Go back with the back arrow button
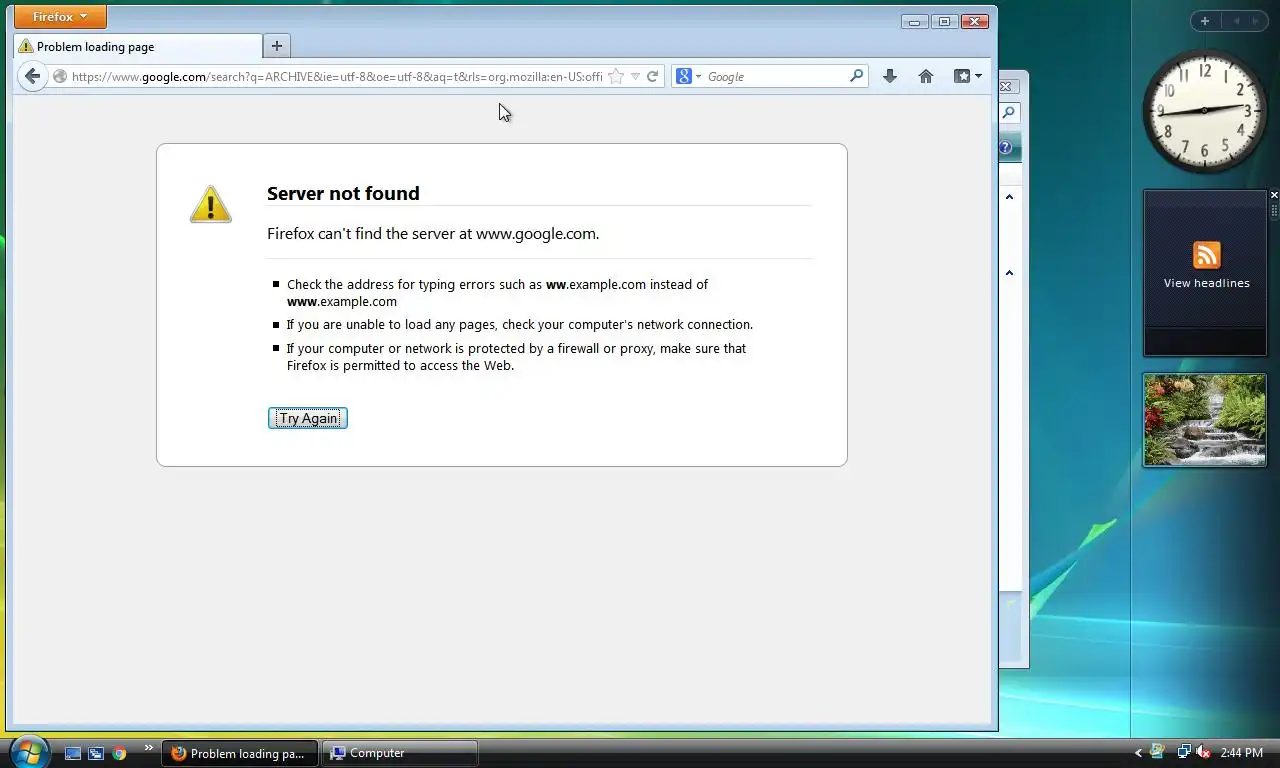This screenshot has width=1280, height=768. pyautogui.click(x=32, y=76)
